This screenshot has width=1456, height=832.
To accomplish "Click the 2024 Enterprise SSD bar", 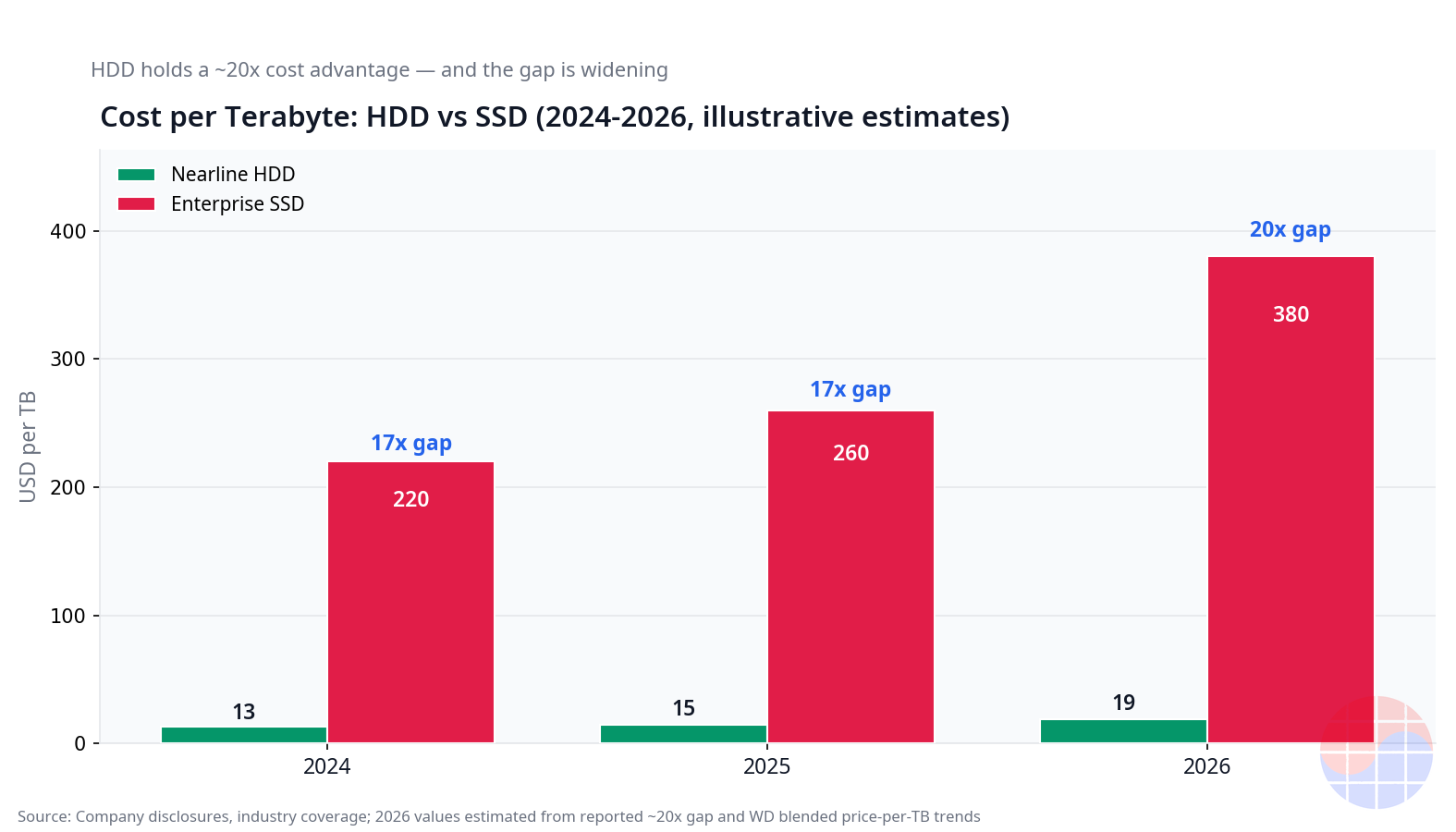I will pyautogui.click(x=410, y=602).
